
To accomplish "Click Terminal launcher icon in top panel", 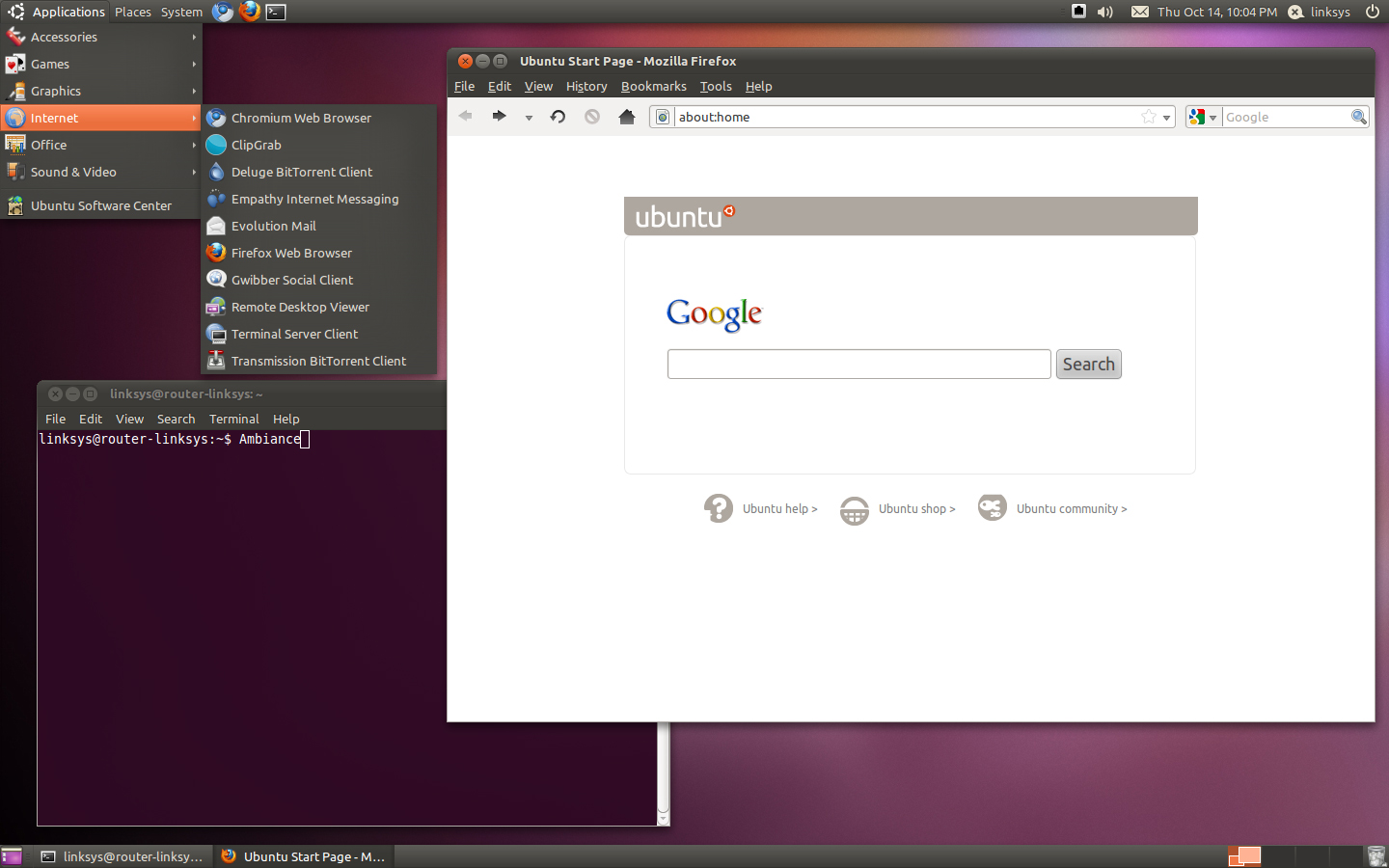I will [x=276, y=12].
